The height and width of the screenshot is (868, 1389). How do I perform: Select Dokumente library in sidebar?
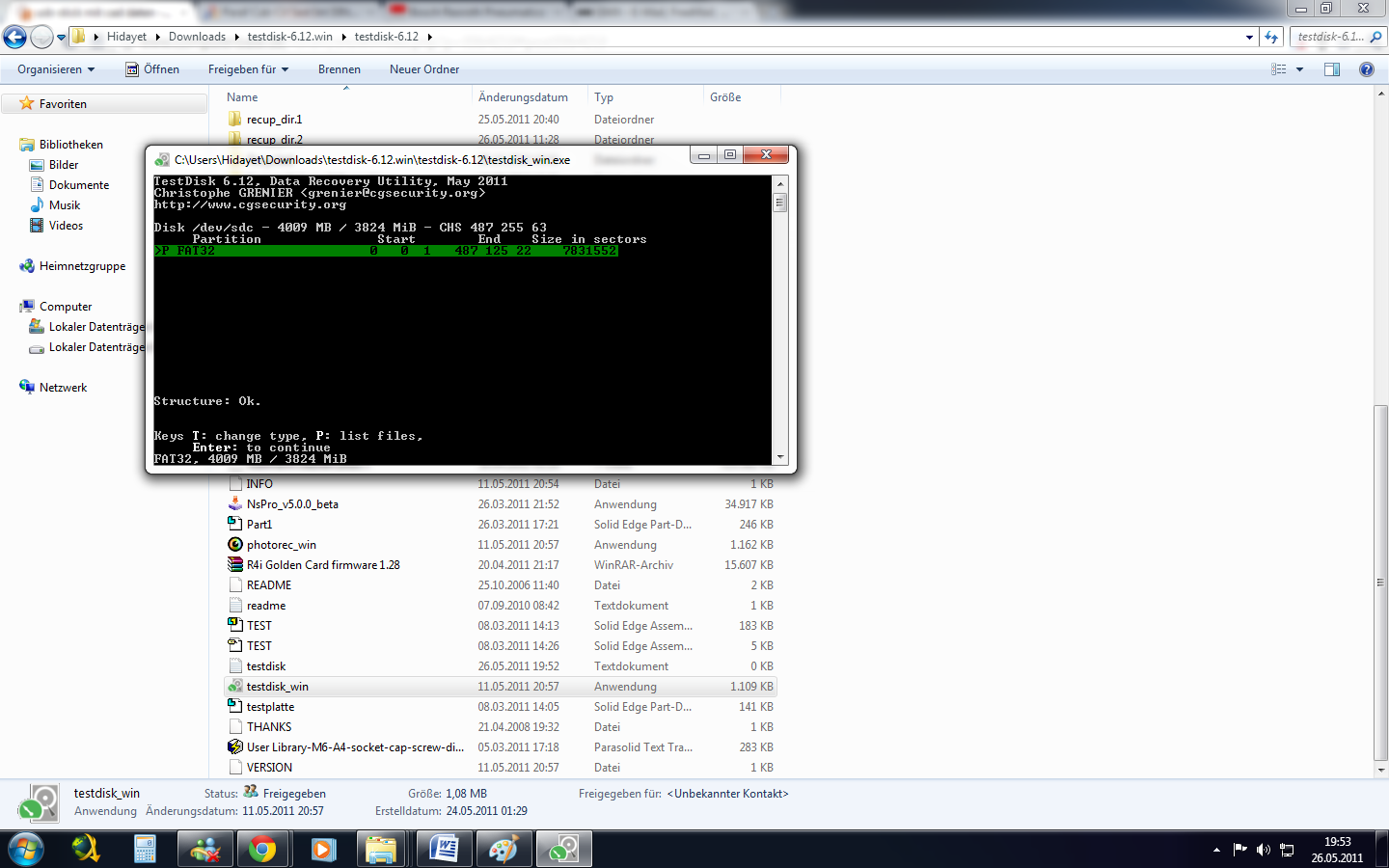(79, 185)
